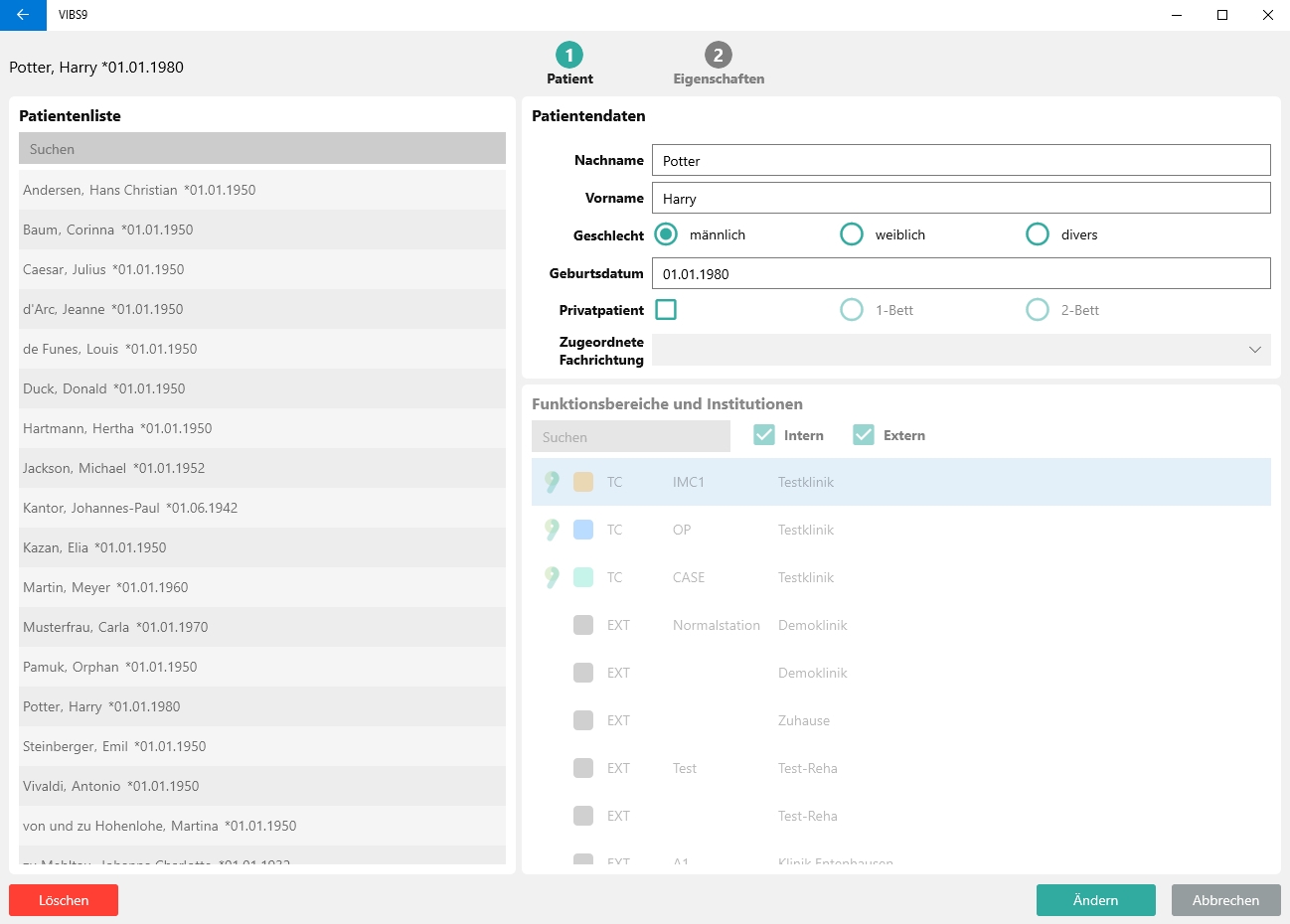Select patient Jackson, Michael
This screenshot has width=1290, height=924.
262,468
